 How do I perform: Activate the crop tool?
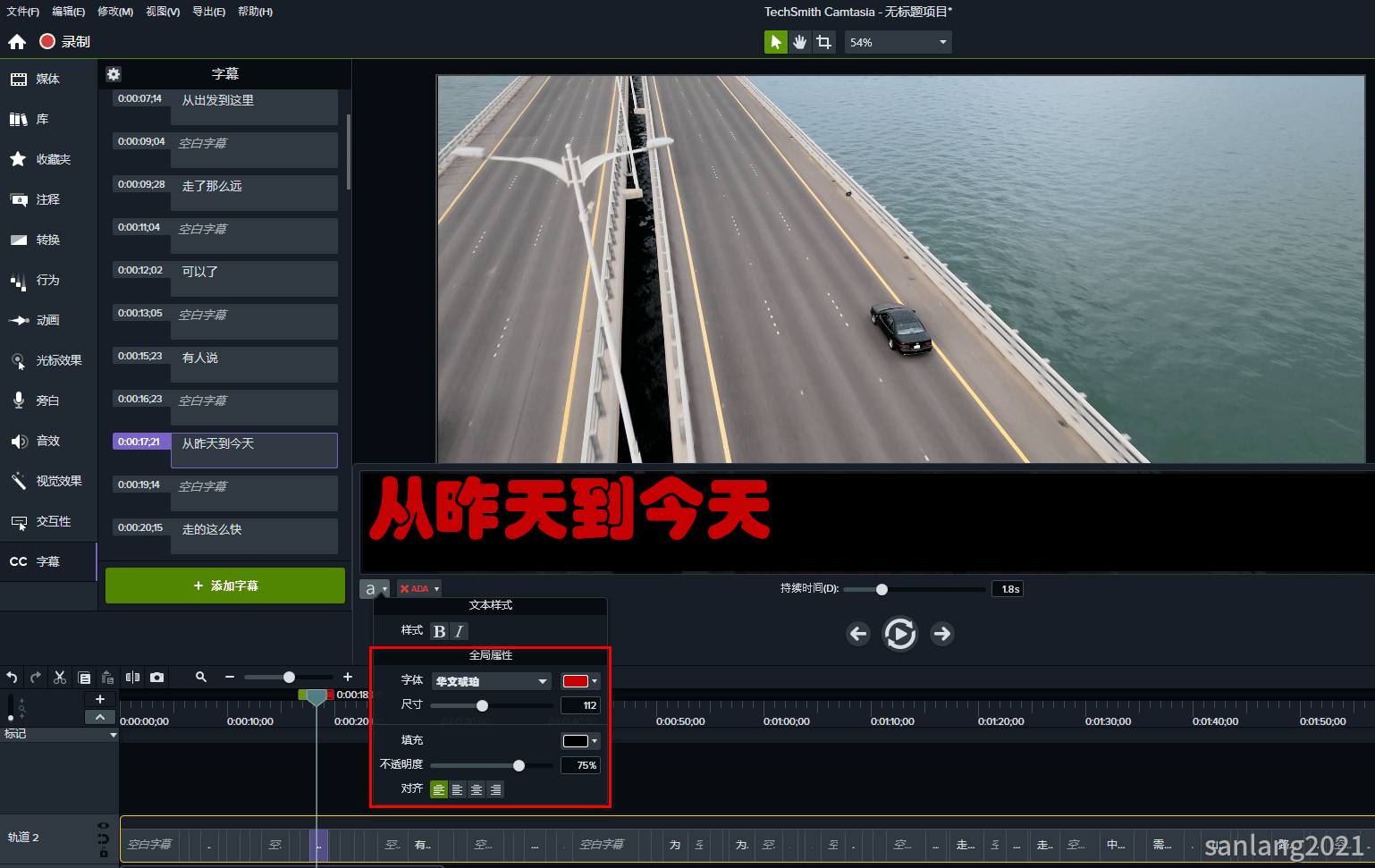point(824,42)
